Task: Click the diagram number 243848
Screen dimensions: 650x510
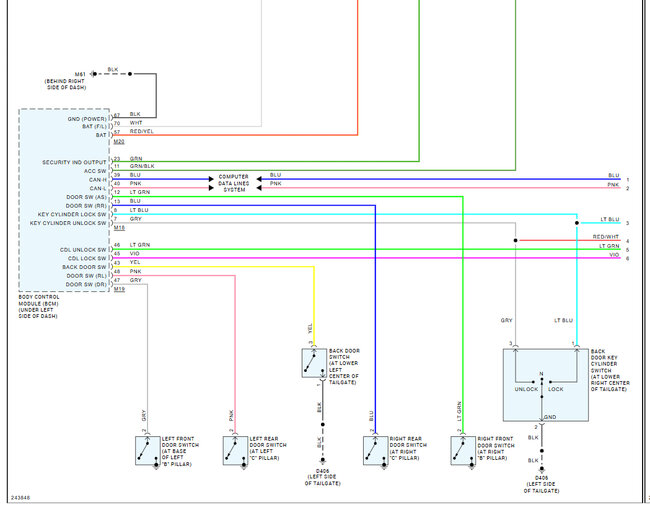Action: pos(20,498)
